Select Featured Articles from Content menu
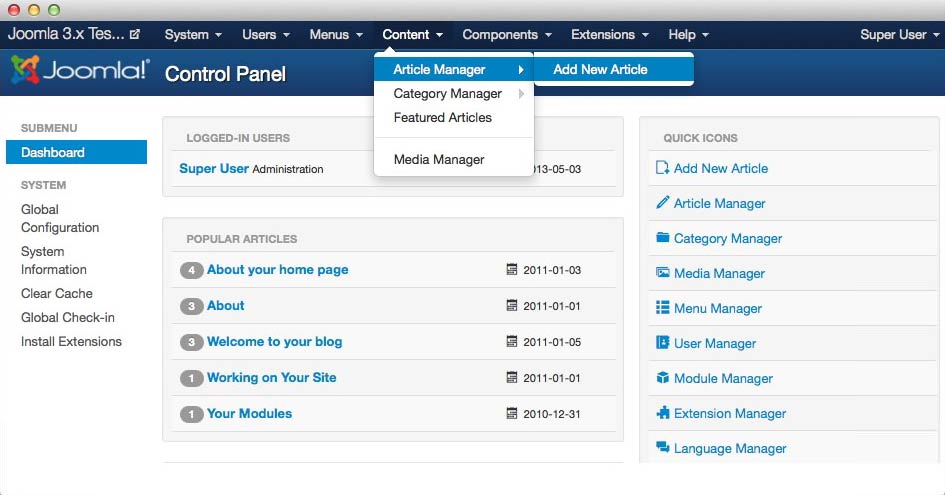Screen dimensions: 945x495 (x=442, y=117)
